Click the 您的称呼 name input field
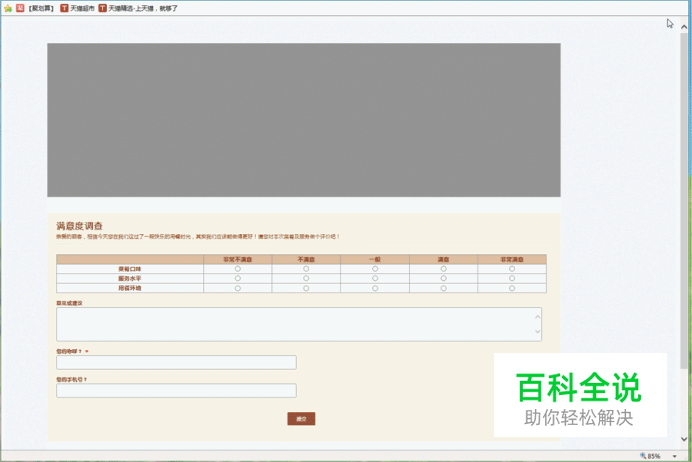 pos(176,362)
